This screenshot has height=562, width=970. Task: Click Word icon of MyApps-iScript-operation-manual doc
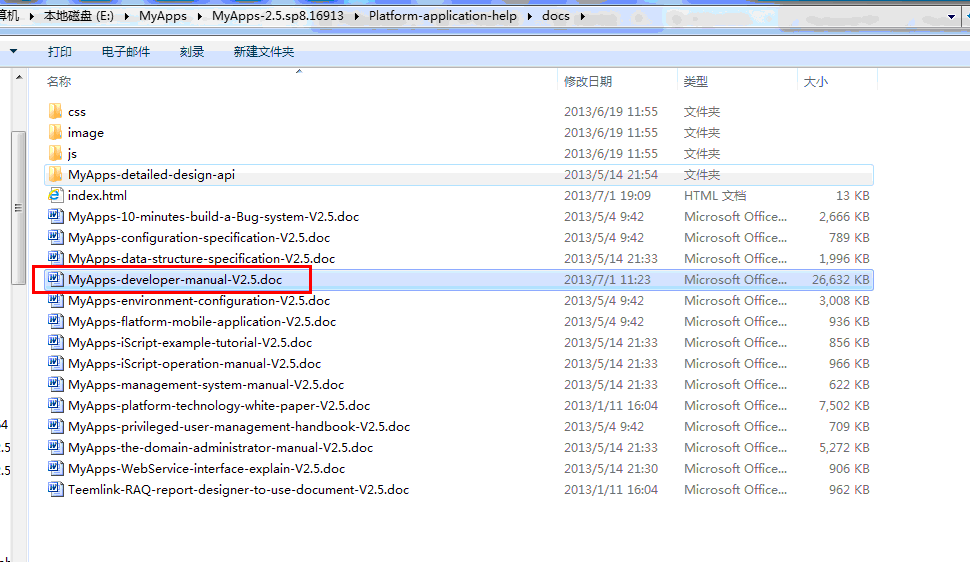pos(56,364)
